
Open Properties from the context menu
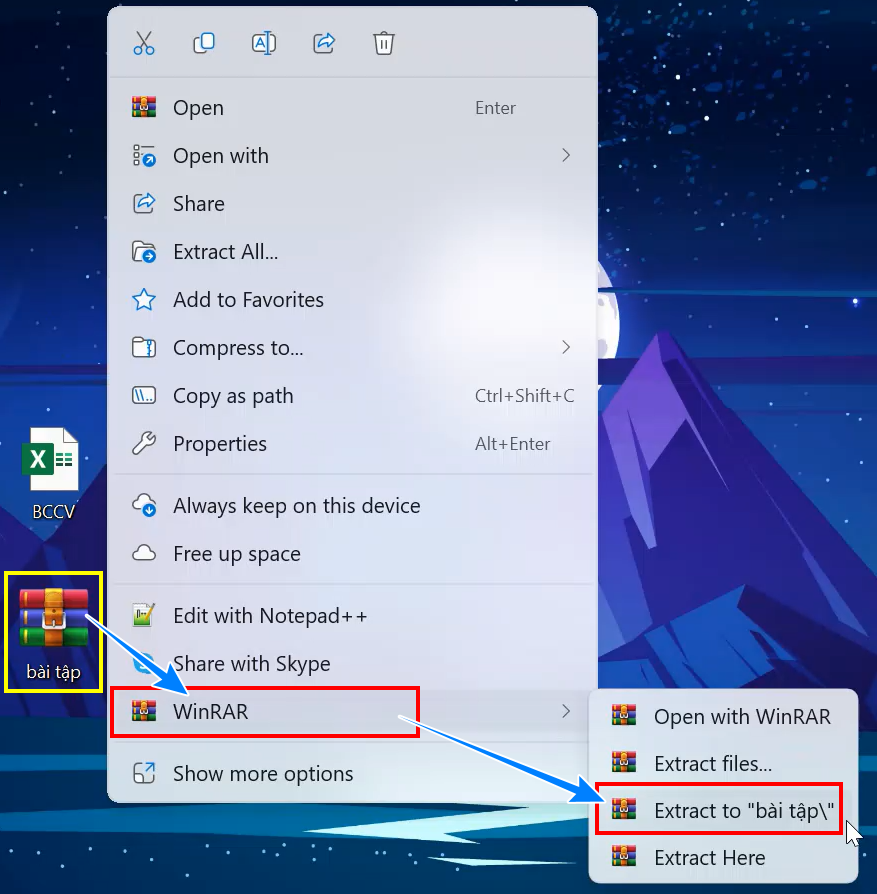(352, 444)
